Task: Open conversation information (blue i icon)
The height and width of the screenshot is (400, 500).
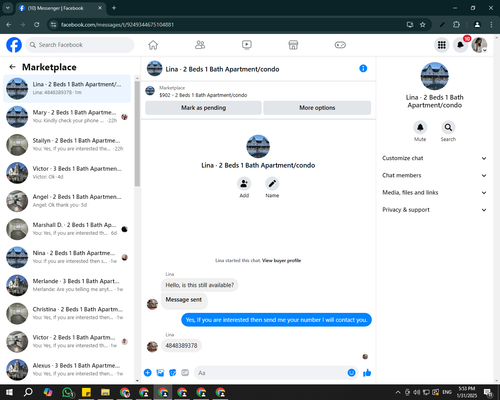Action: [x=363, y=68]
